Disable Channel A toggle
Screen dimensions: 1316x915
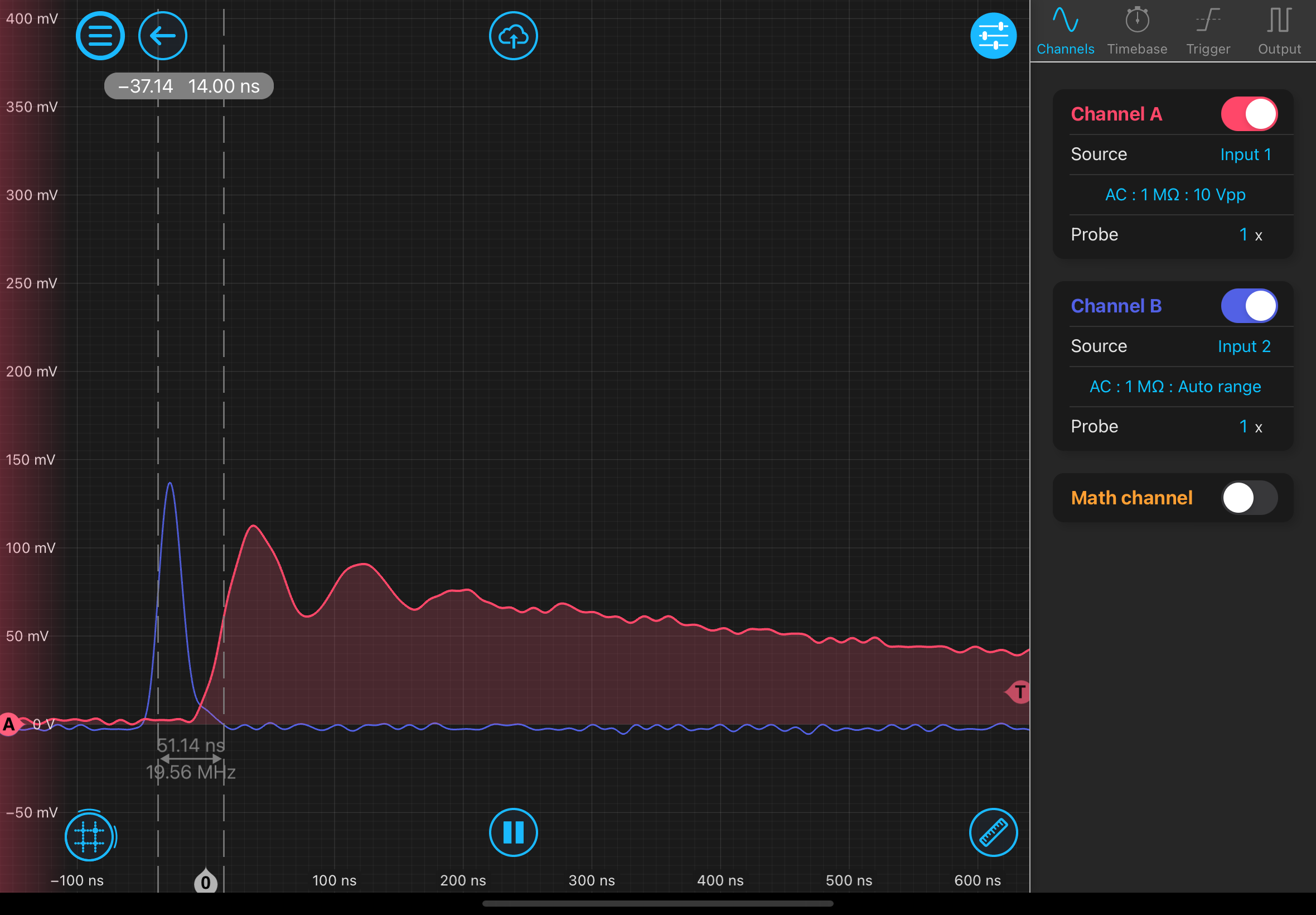(x=1249, y=113)
